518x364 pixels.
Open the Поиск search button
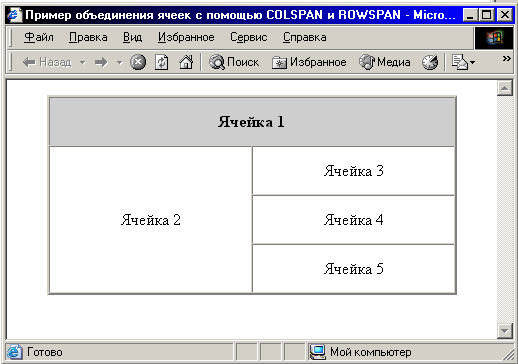(x=234, y=62)
